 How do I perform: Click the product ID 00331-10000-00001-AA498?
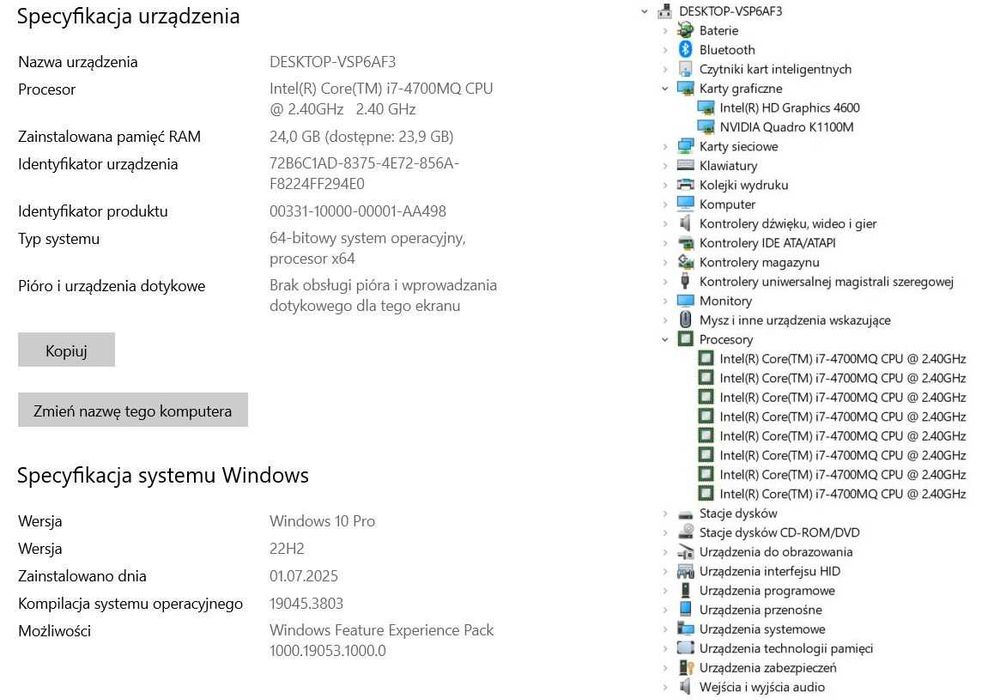tap(358, 211)
